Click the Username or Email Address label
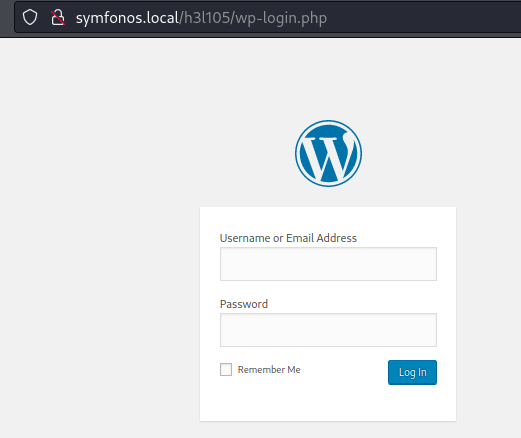The image size is (521, 438). point(288,238)
